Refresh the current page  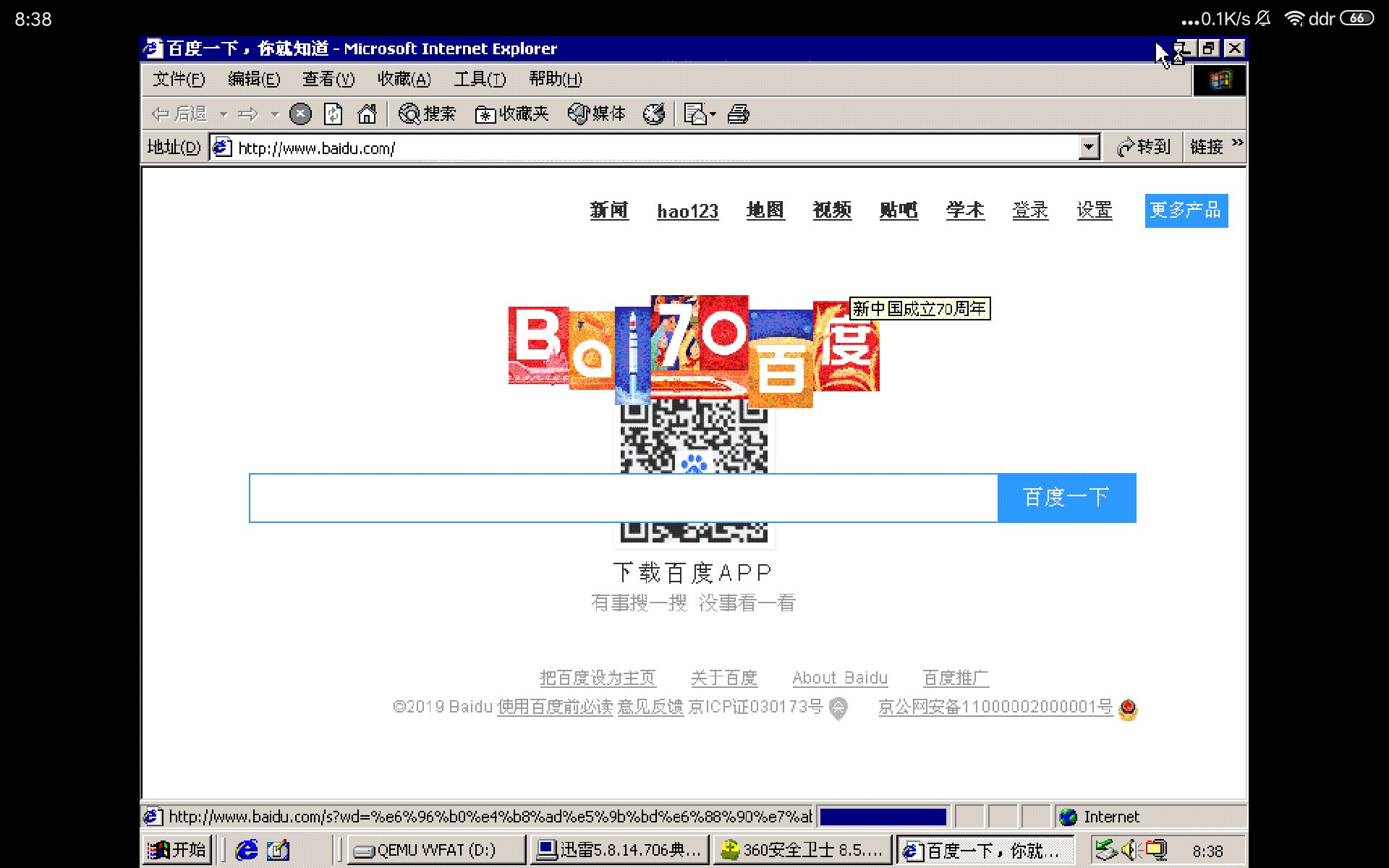332,114
